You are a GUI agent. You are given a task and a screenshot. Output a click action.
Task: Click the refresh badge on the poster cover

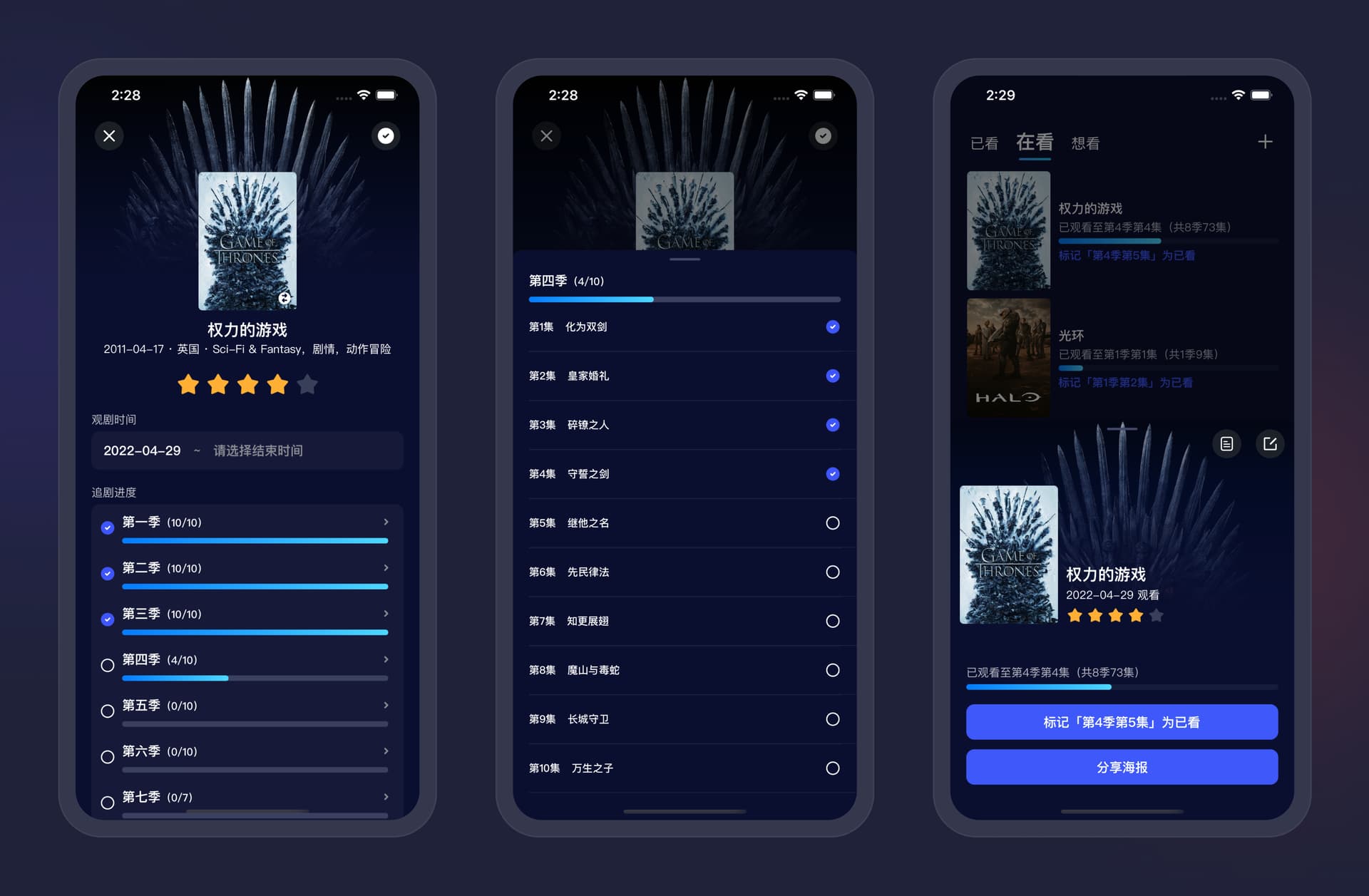(284, 298)
